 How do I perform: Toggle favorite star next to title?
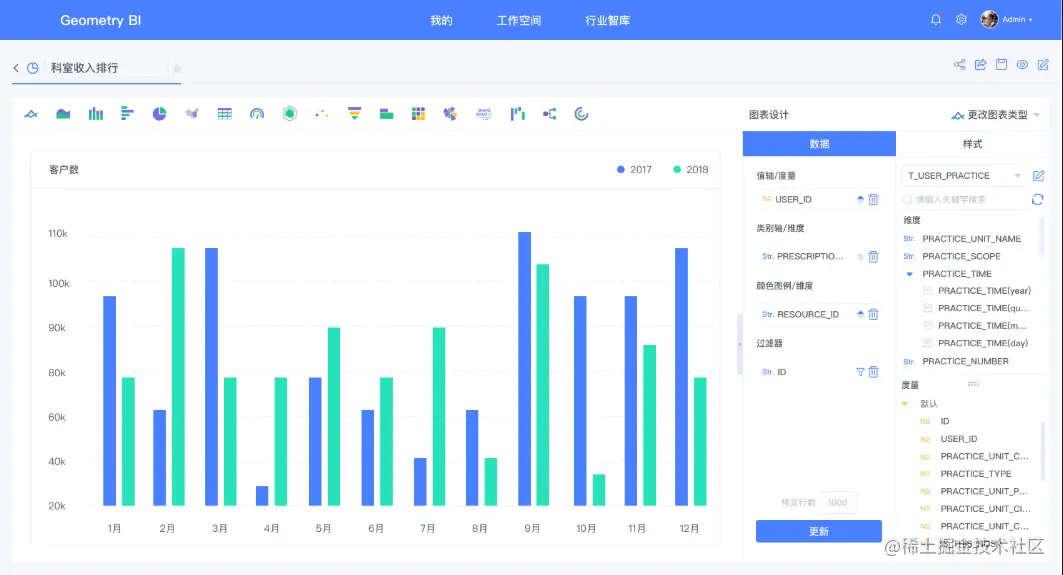click(x=177, y=68)
